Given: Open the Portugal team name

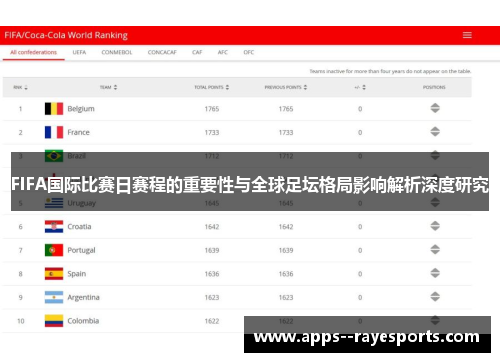Looking at the screenshot, I should tap(81, 251).
